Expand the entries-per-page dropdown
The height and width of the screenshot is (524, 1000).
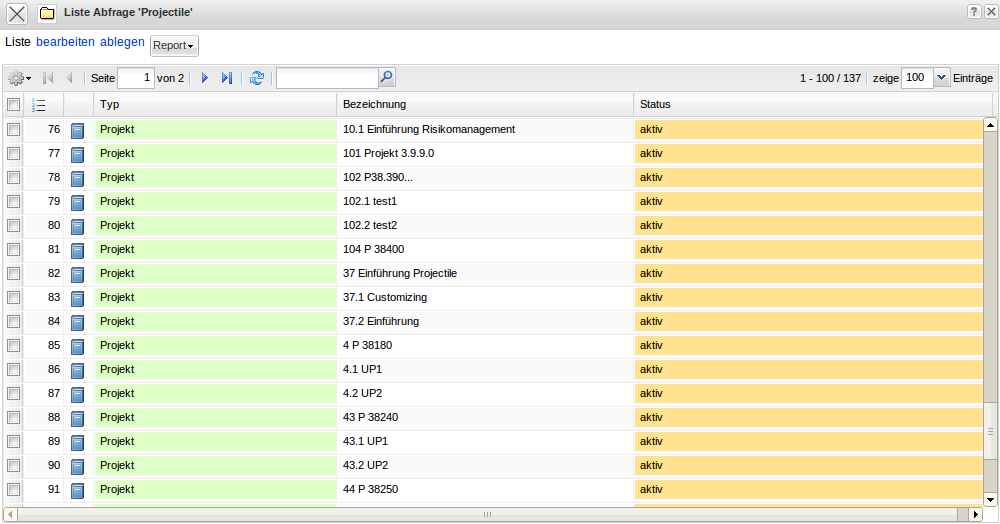[x=941, y=78]
